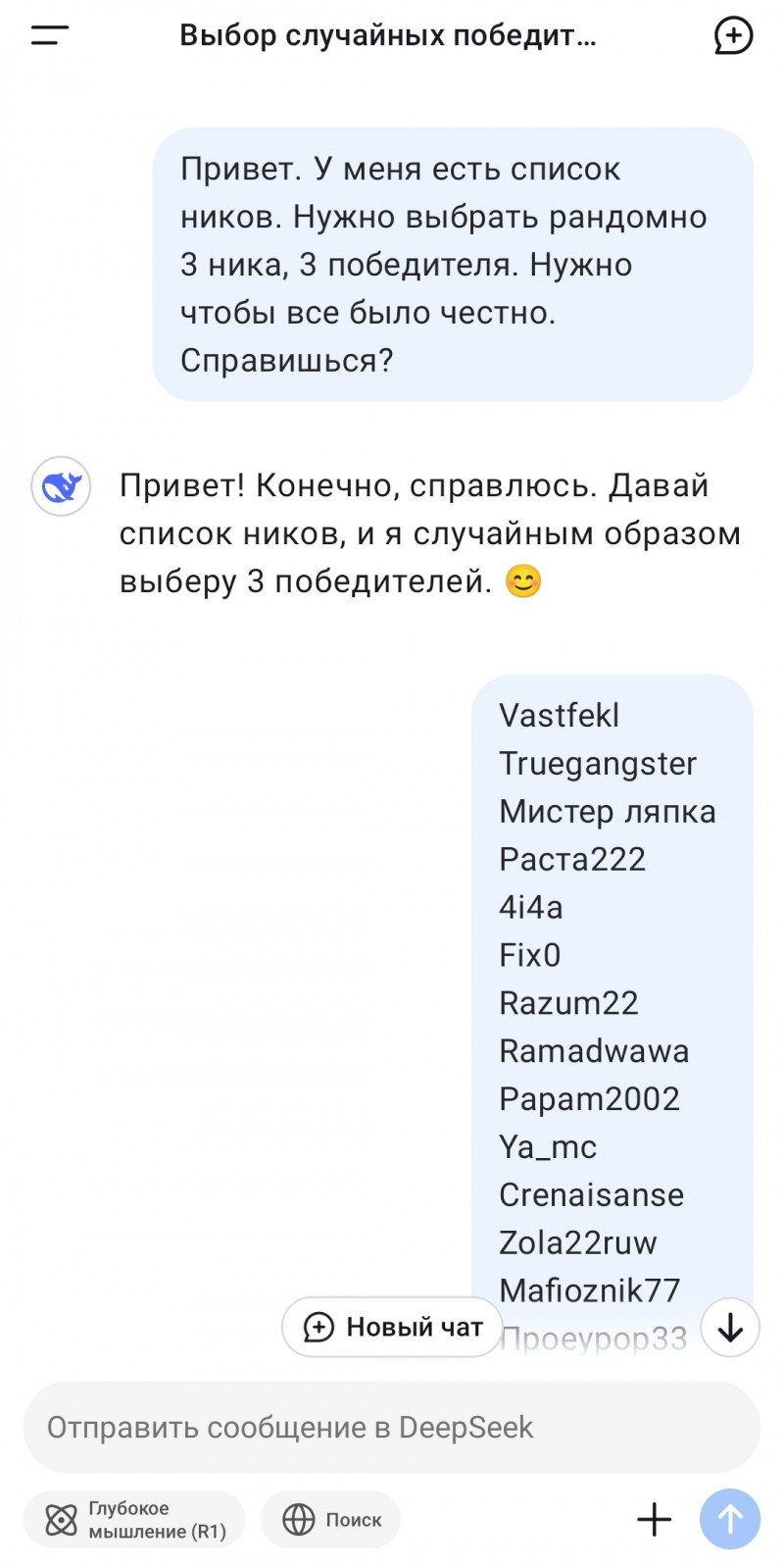This screenshot has width=784, height=1566.
Task: Start new chat via top-right plus bubble
Action: (x=732, y=36)
